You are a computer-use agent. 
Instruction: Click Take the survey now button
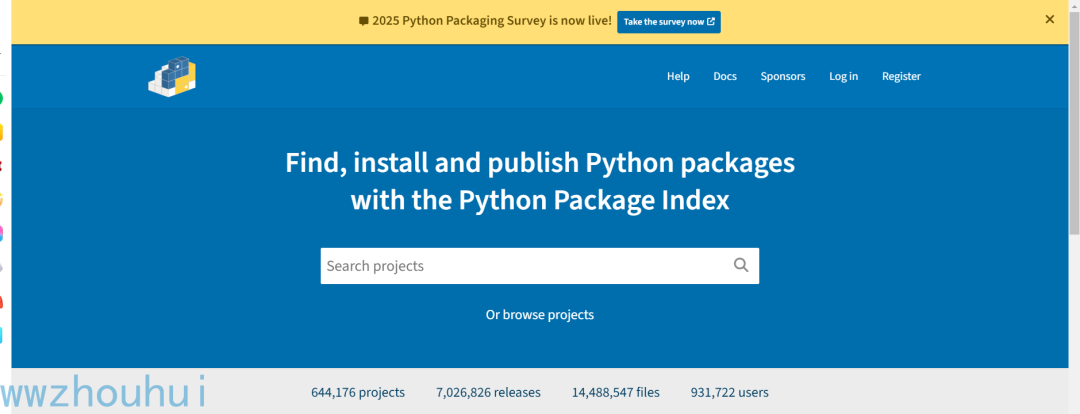click(x=669, y=21)
